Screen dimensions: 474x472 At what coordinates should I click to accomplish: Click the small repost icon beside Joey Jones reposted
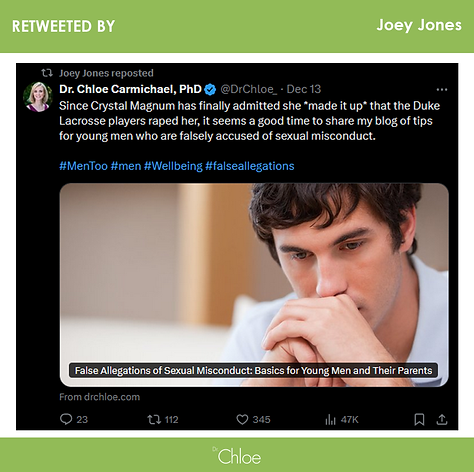(47, 73)
